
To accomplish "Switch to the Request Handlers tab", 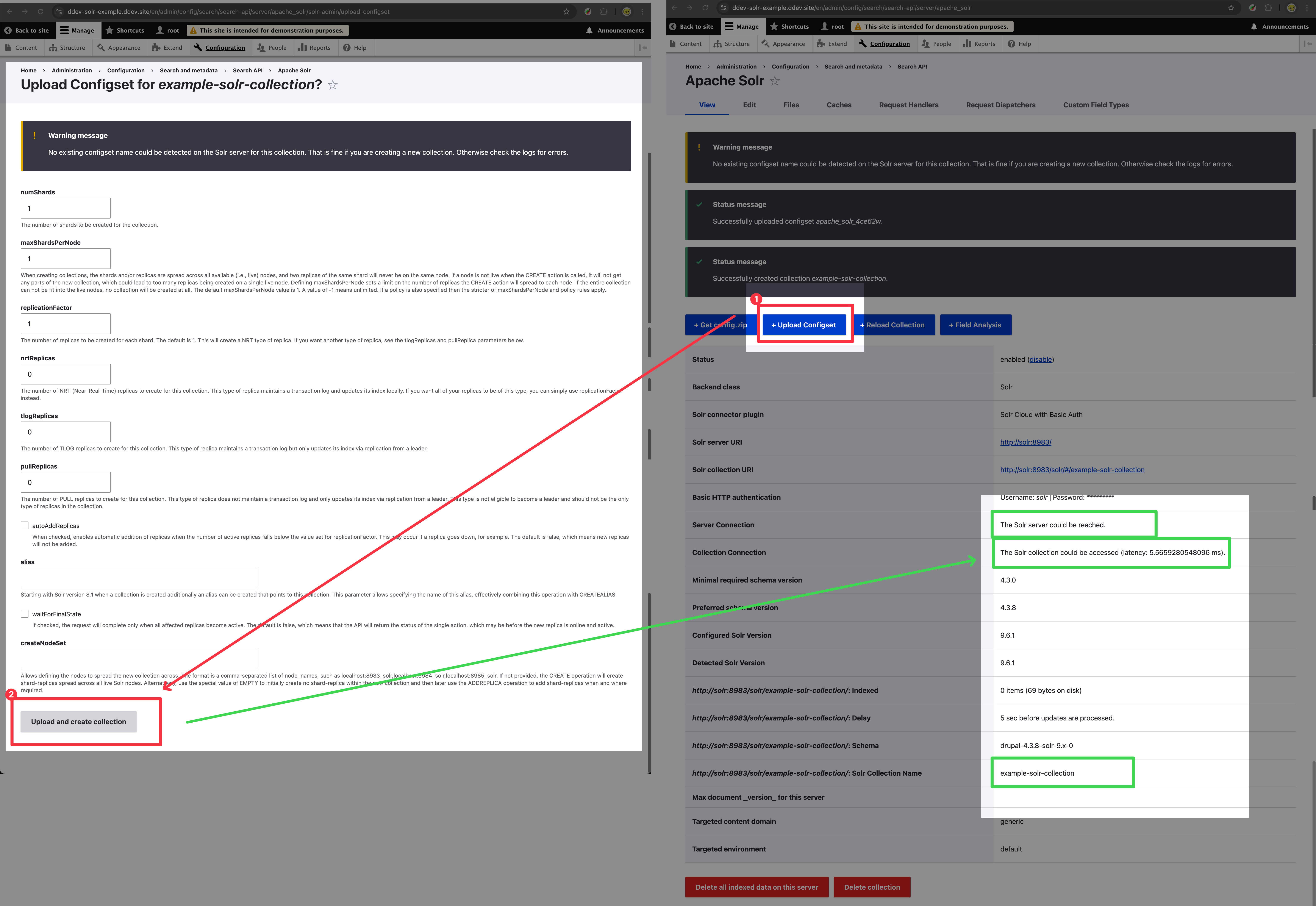I will point(908,105).
